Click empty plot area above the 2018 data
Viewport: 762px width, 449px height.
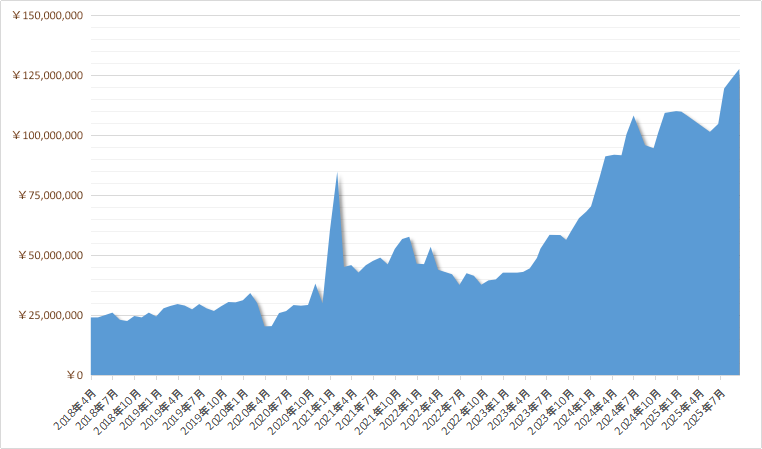pos(150,150)
